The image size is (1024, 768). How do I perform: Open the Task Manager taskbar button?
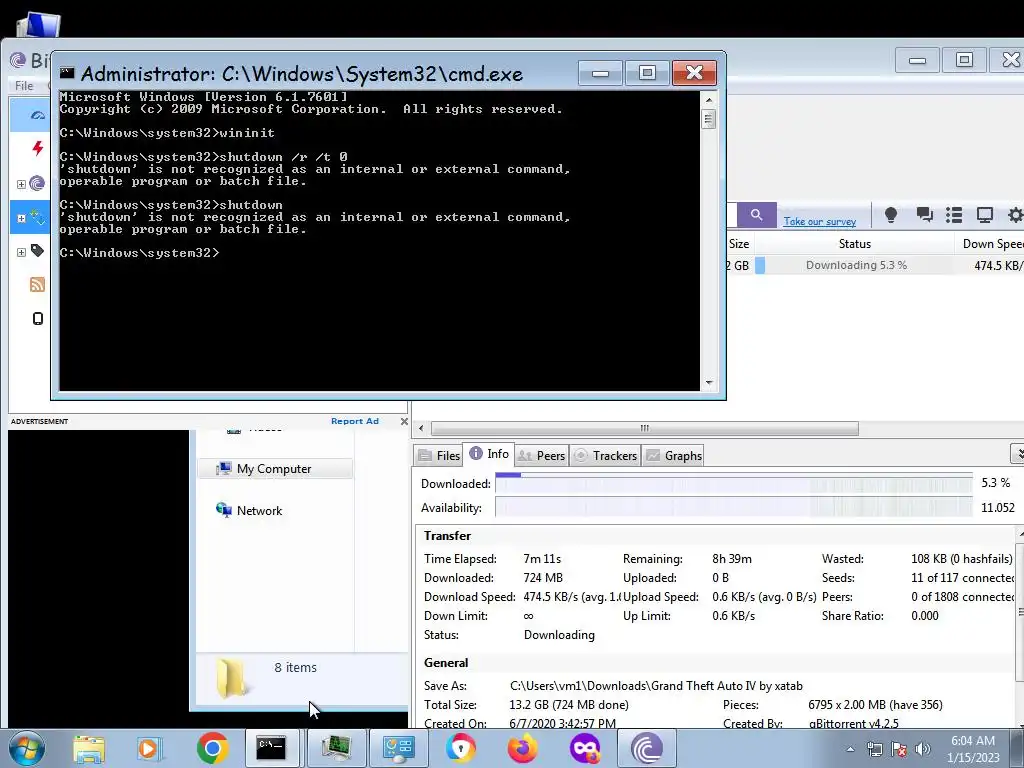pos(336,748)
